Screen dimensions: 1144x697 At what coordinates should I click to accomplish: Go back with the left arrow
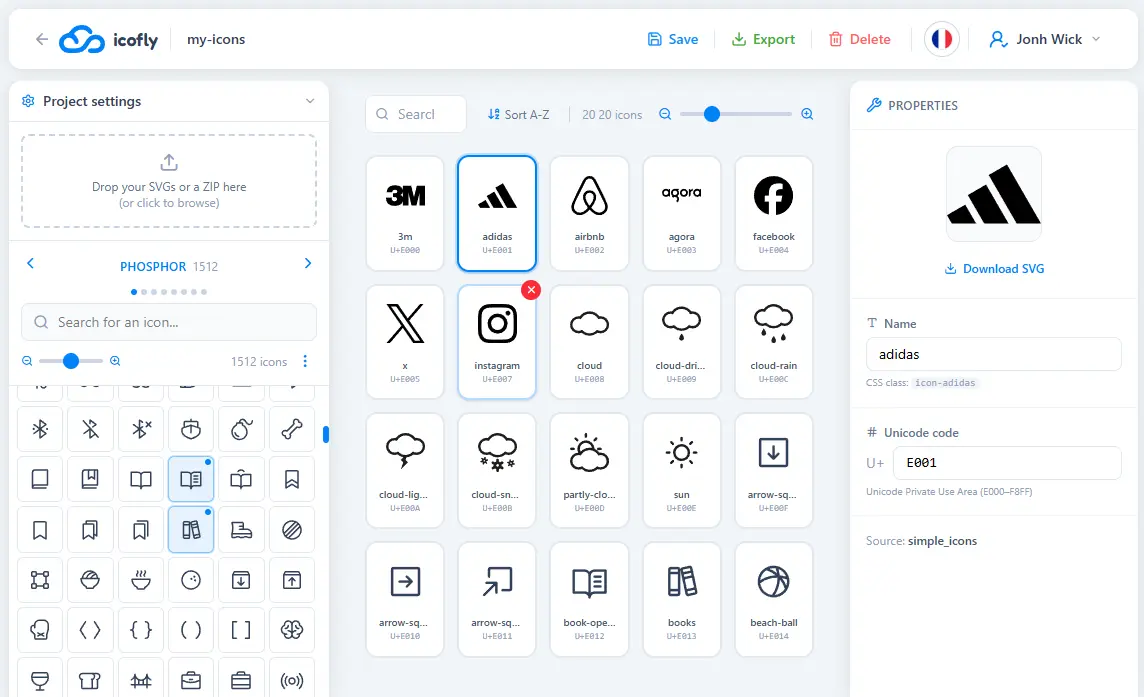pyautogui.click(x=42, y=39)
